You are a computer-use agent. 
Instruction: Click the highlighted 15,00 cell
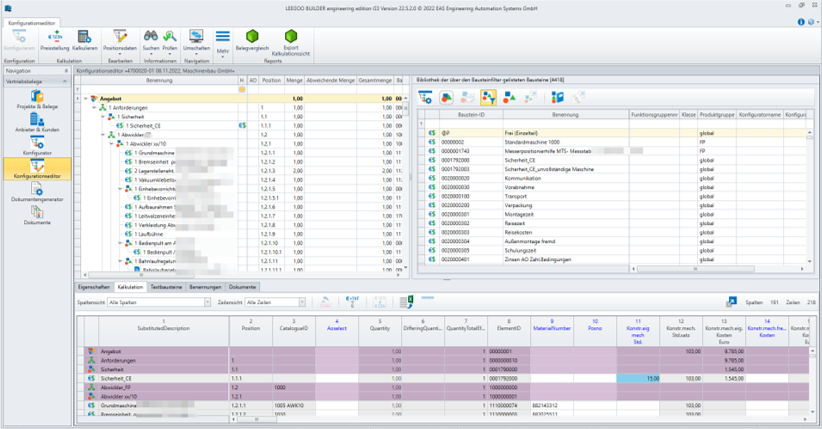(637, 379)
